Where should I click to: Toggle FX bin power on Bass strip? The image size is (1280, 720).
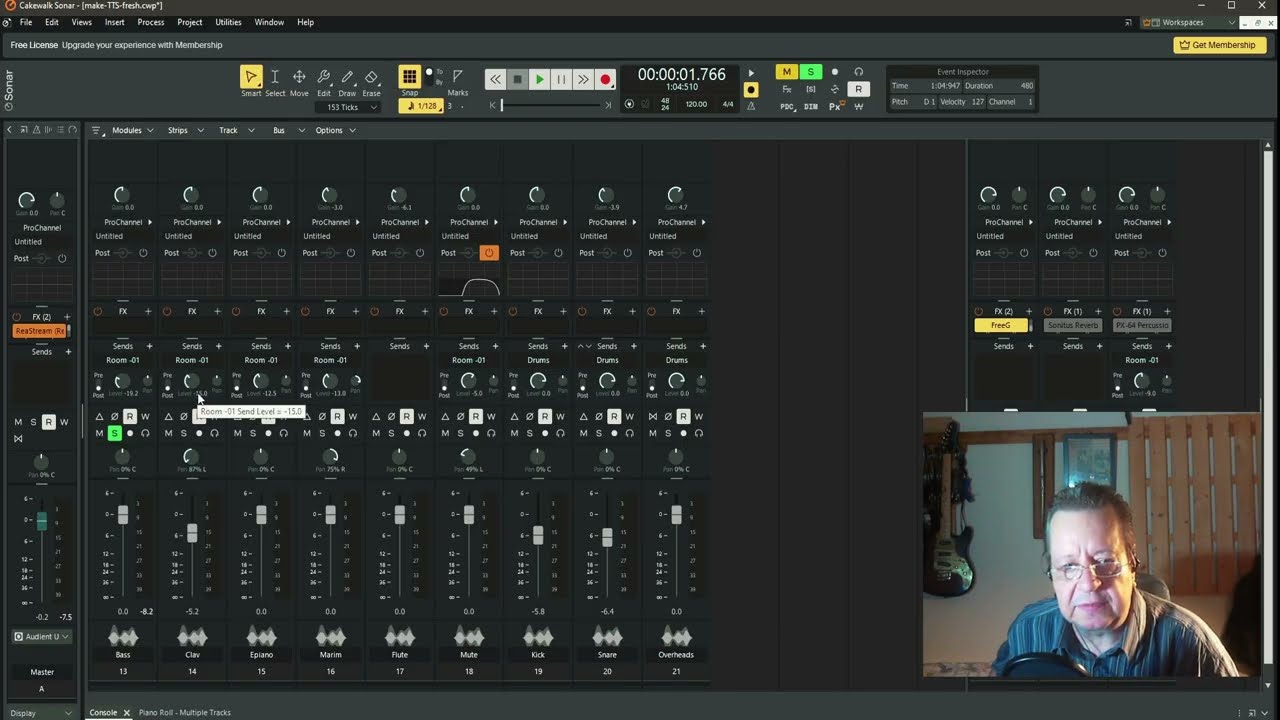(98, 312)
